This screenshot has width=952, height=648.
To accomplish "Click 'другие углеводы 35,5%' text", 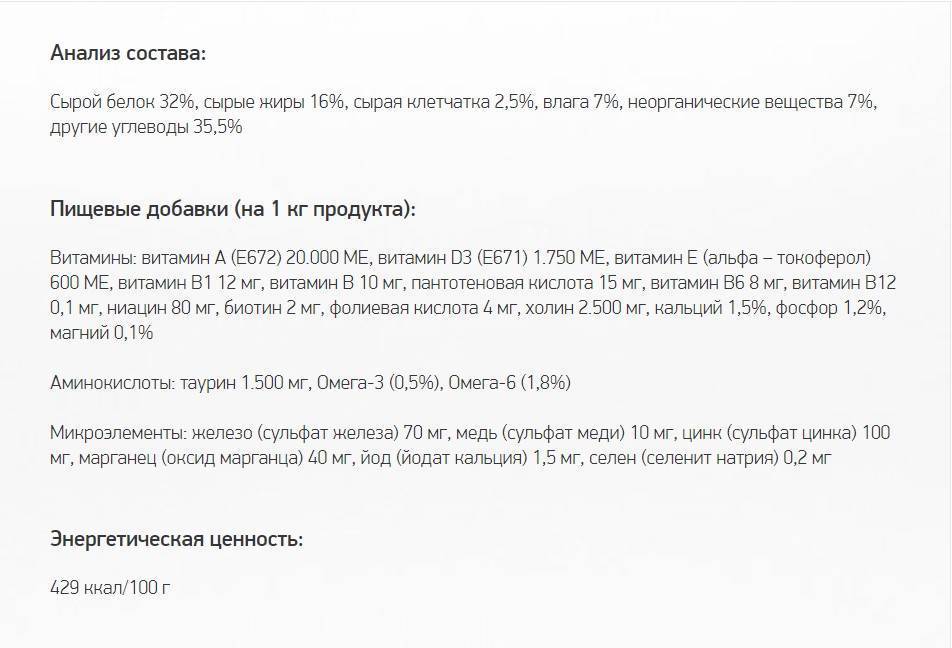I will pos(146,127).
